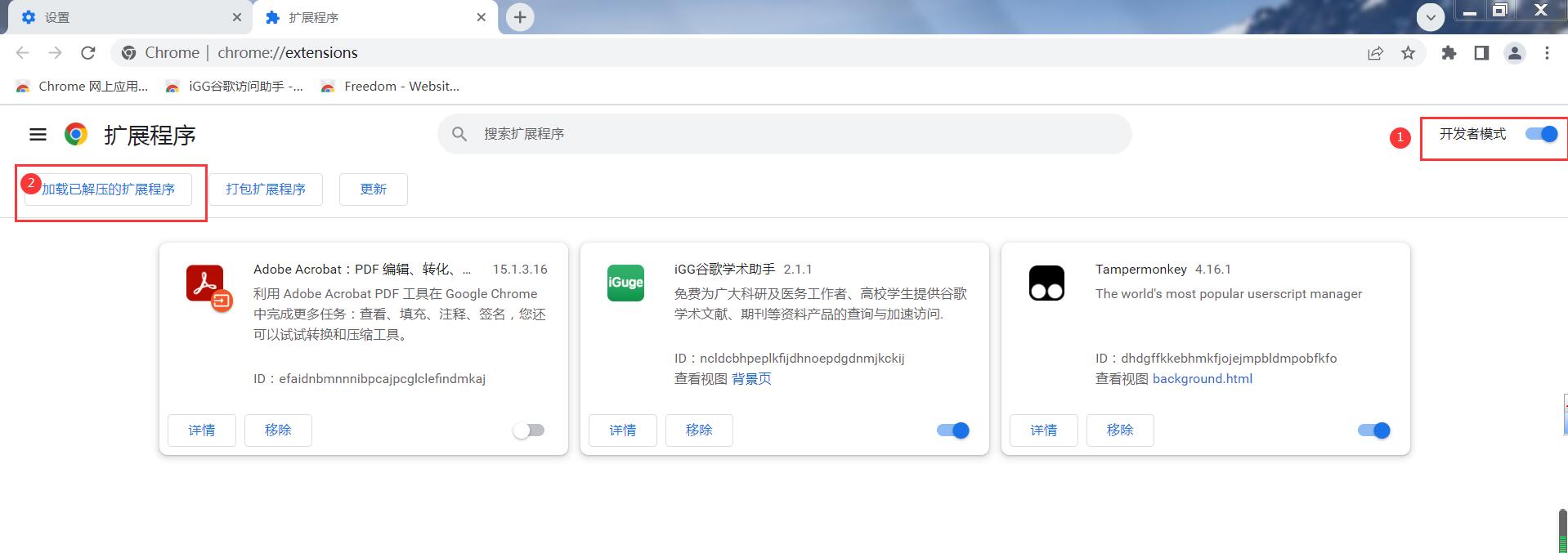This screenshot has width=1568, height=553.
Task: Disable the iGG谷歌学术助手 extension toggle
Action: click(x=953, y=430)
